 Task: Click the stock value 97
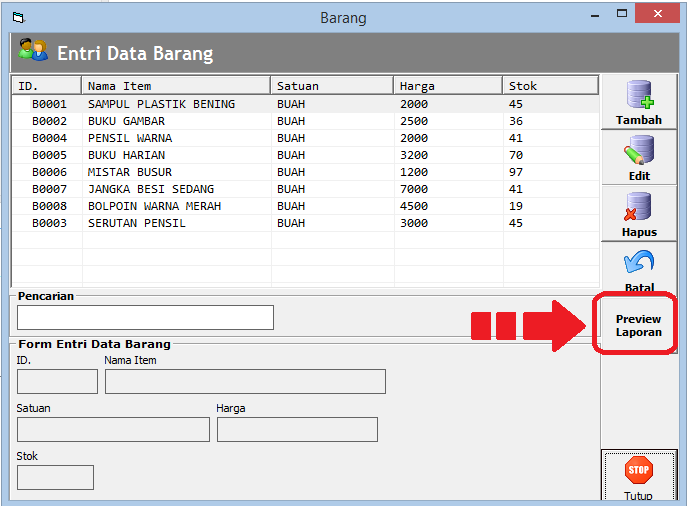[x=516, y=172]
